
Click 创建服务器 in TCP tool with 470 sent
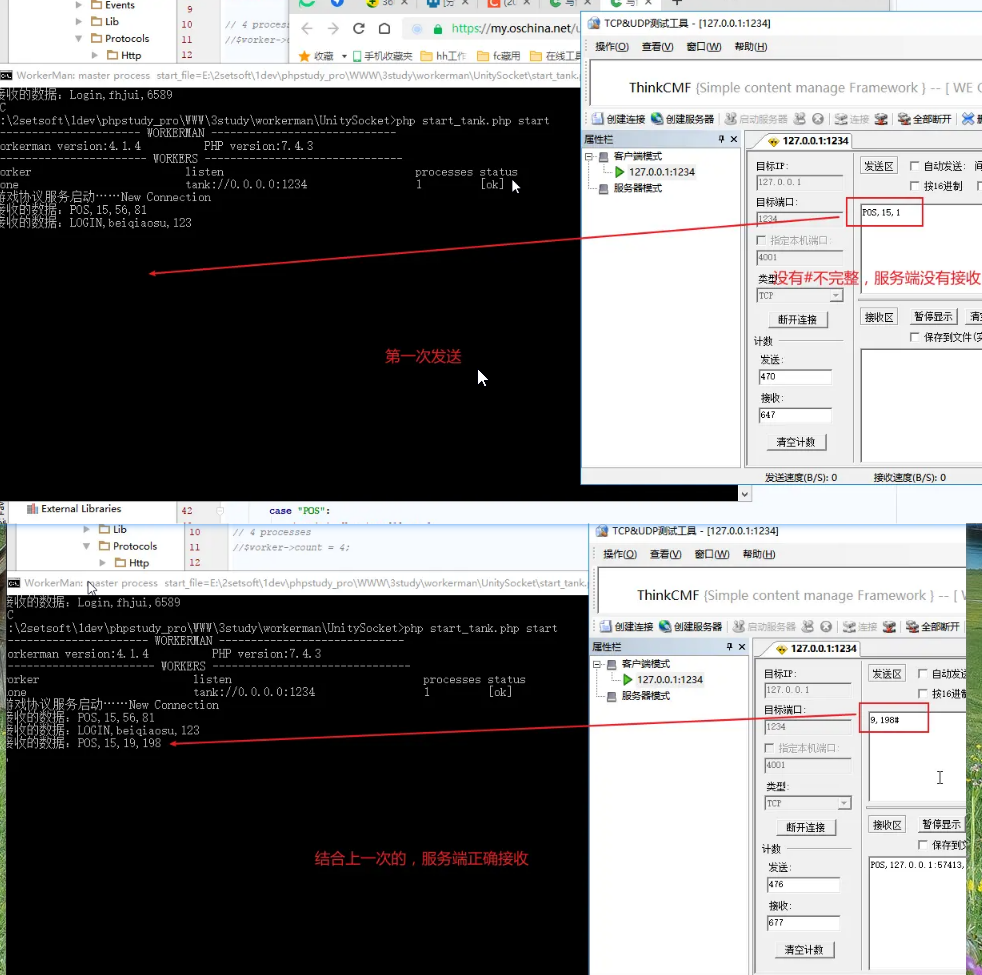pos(683,119)
